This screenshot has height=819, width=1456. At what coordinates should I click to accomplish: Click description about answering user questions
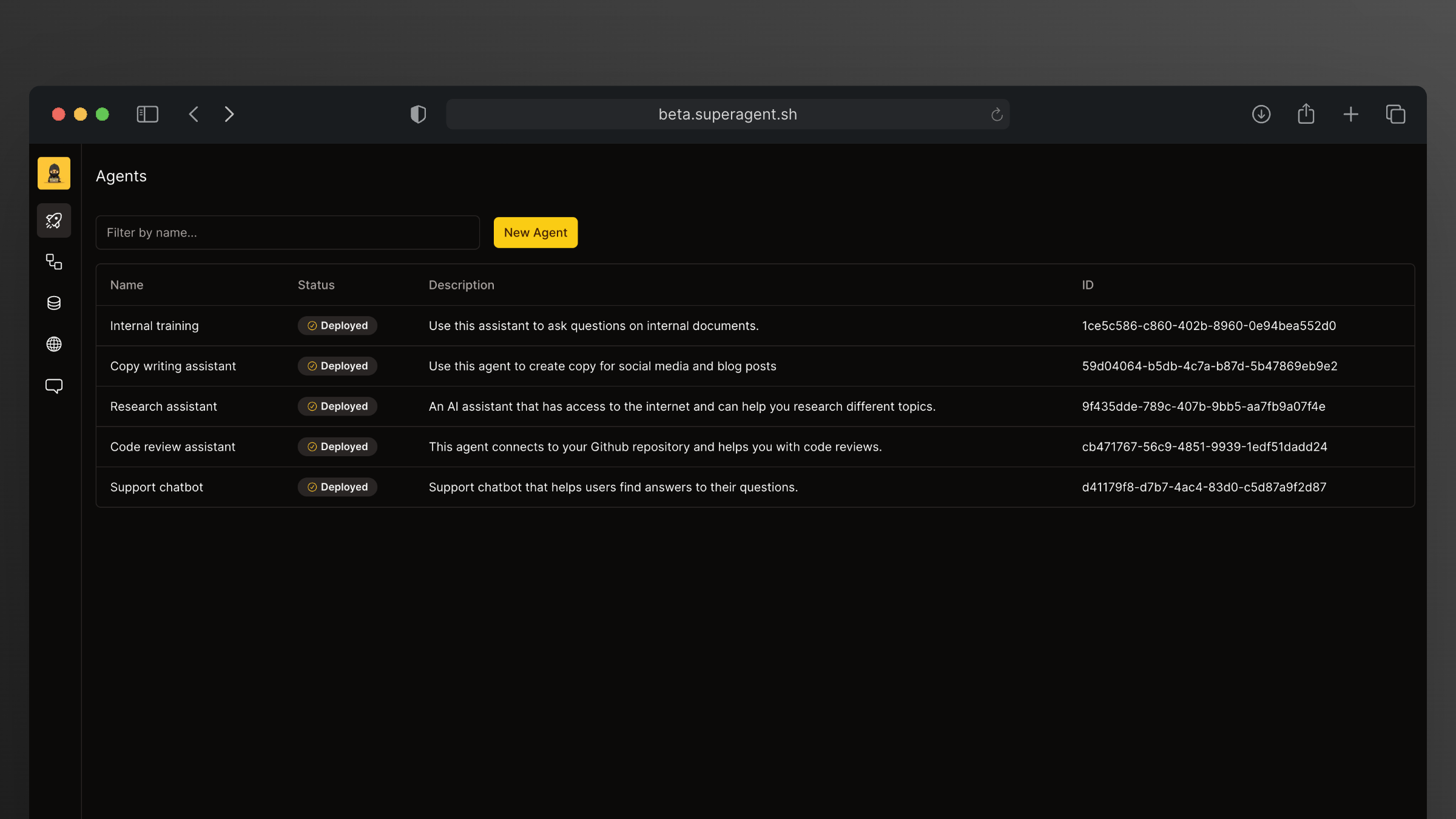coord(613,487)
